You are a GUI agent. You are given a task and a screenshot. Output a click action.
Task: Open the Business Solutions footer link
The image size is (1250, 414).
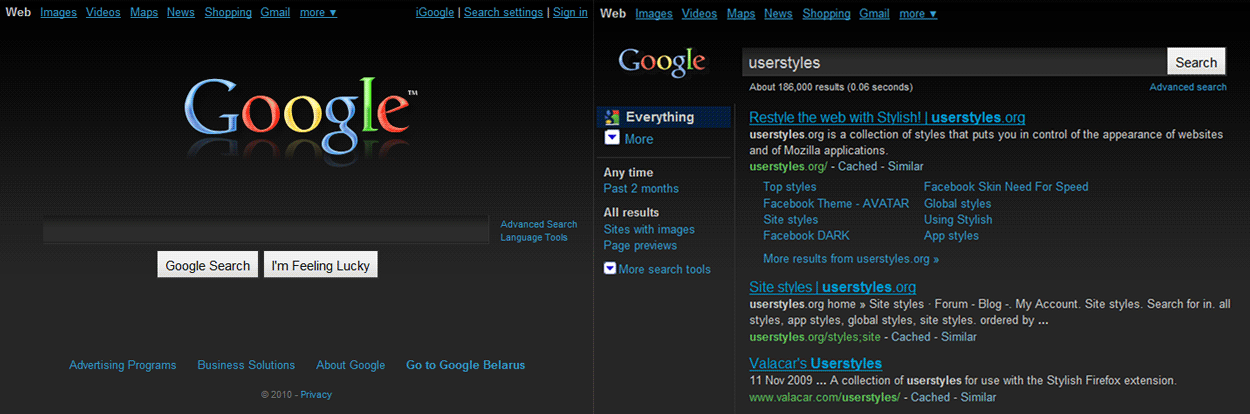pos(246,365)
